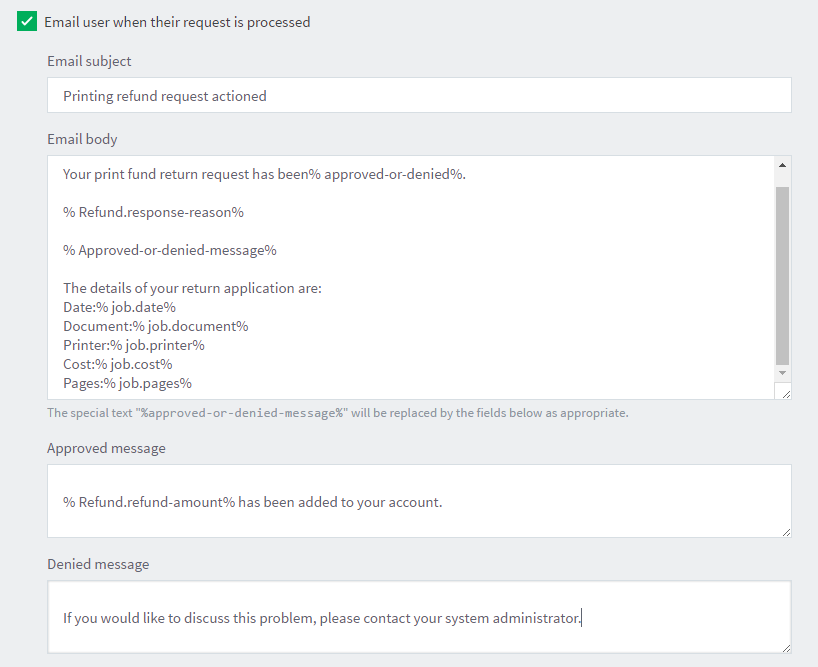Viewport: 818px width, 667px height.
Task: Place cursor on the Printer job.printer line
Action: click(x=134, y=345)
